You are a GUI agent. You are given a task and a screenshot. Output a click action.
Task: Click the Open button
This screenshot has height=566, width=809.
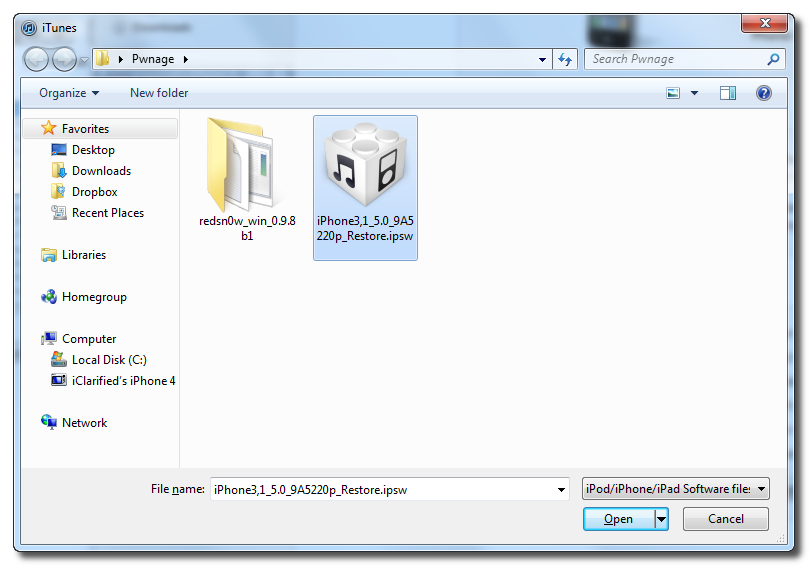coord(619,519)
